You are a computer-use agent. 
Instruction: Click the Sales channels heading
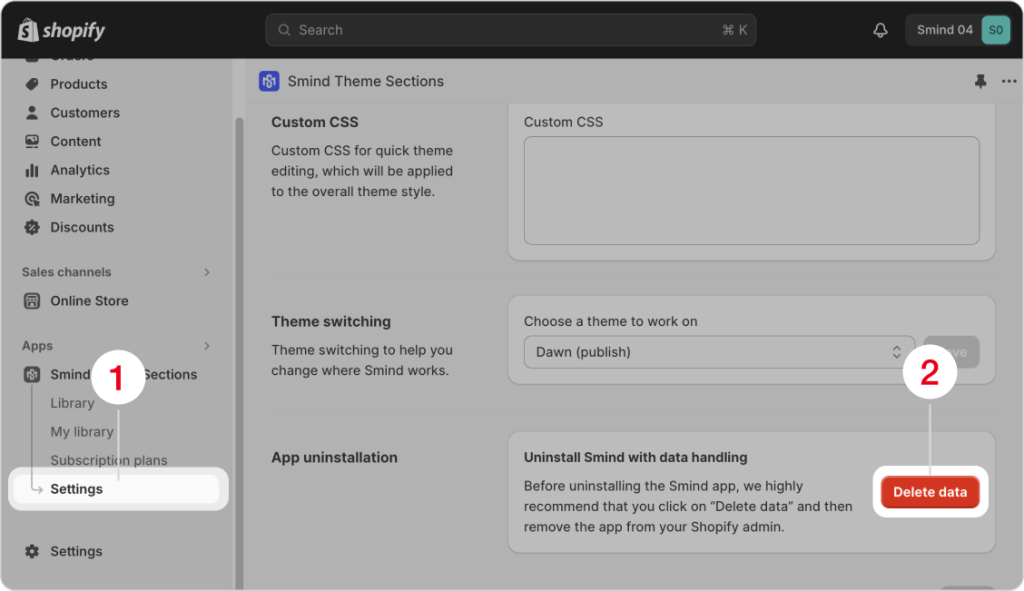pyautogui.click(x=67, y=272)
